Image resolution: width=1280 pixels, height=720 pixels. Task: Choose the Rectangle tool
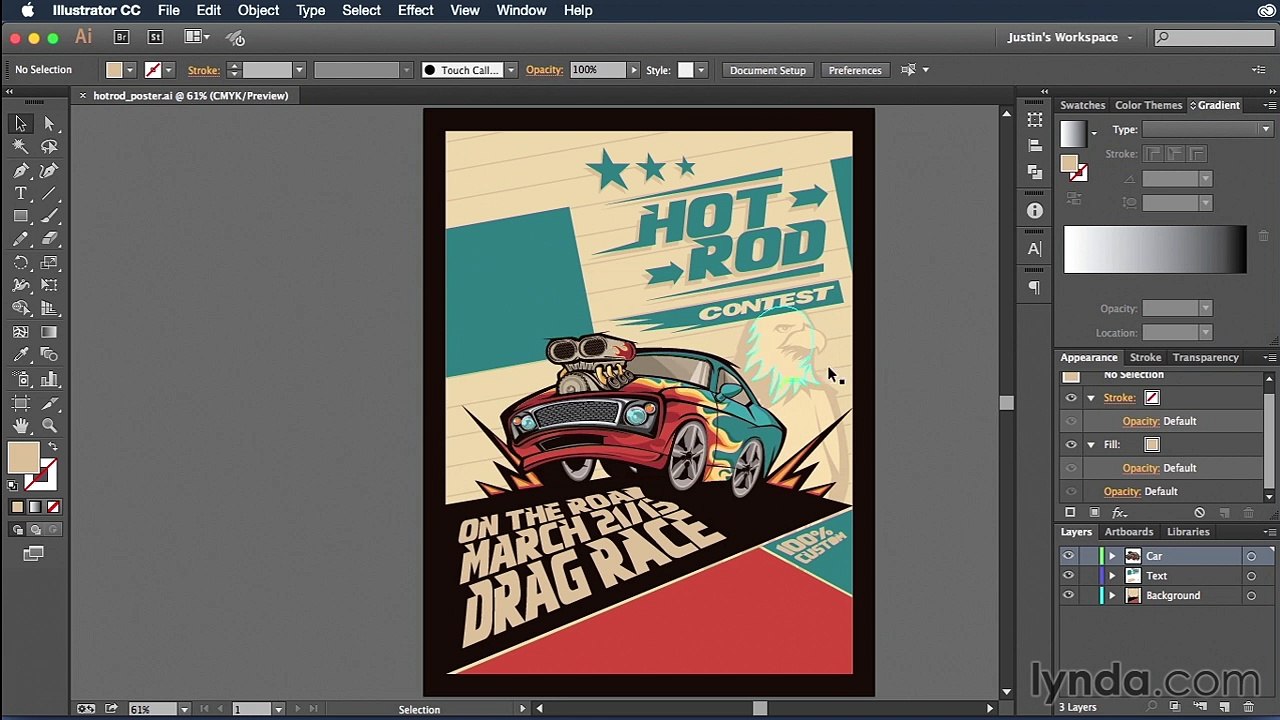(x=20, y=217)
